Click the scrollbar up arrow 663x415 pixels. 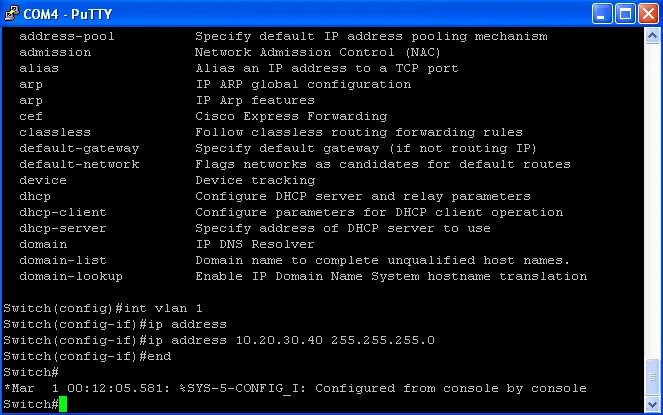coord(652,36)
